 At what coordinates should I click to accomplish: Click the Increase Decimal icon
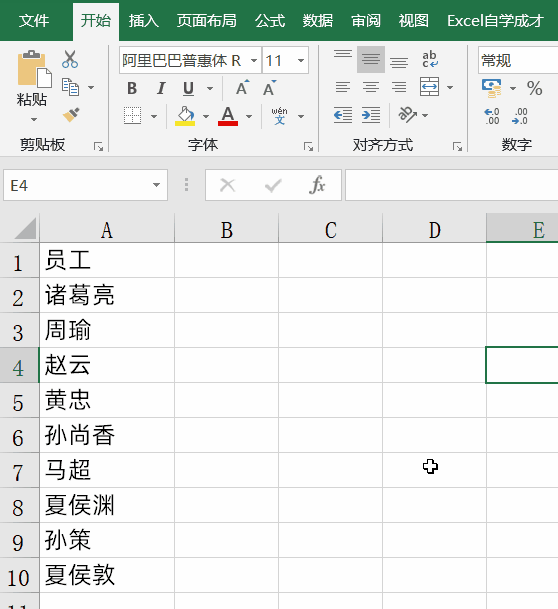[x=492, y=116]
